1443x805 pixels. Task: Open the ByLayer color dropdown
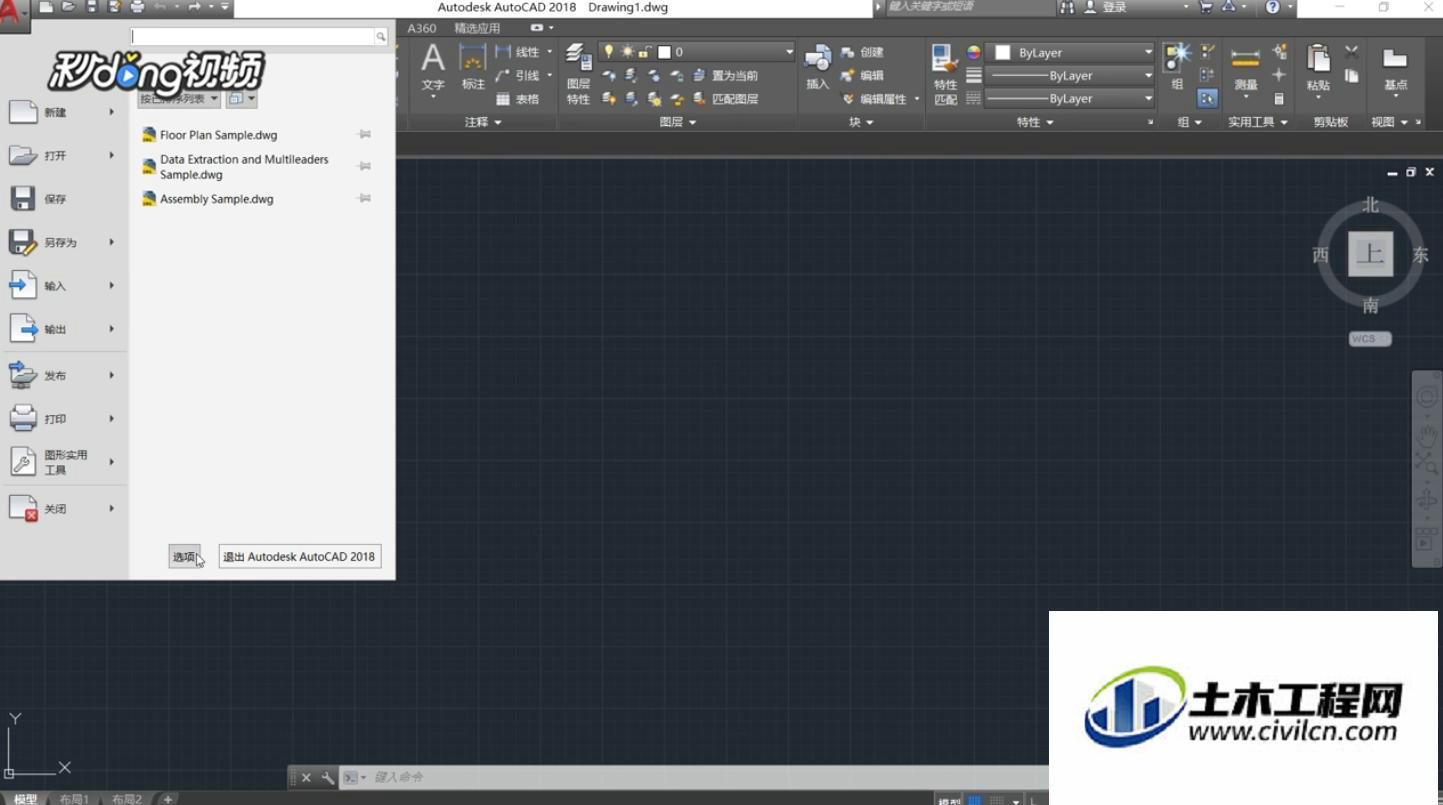[x=1070, y=53]
